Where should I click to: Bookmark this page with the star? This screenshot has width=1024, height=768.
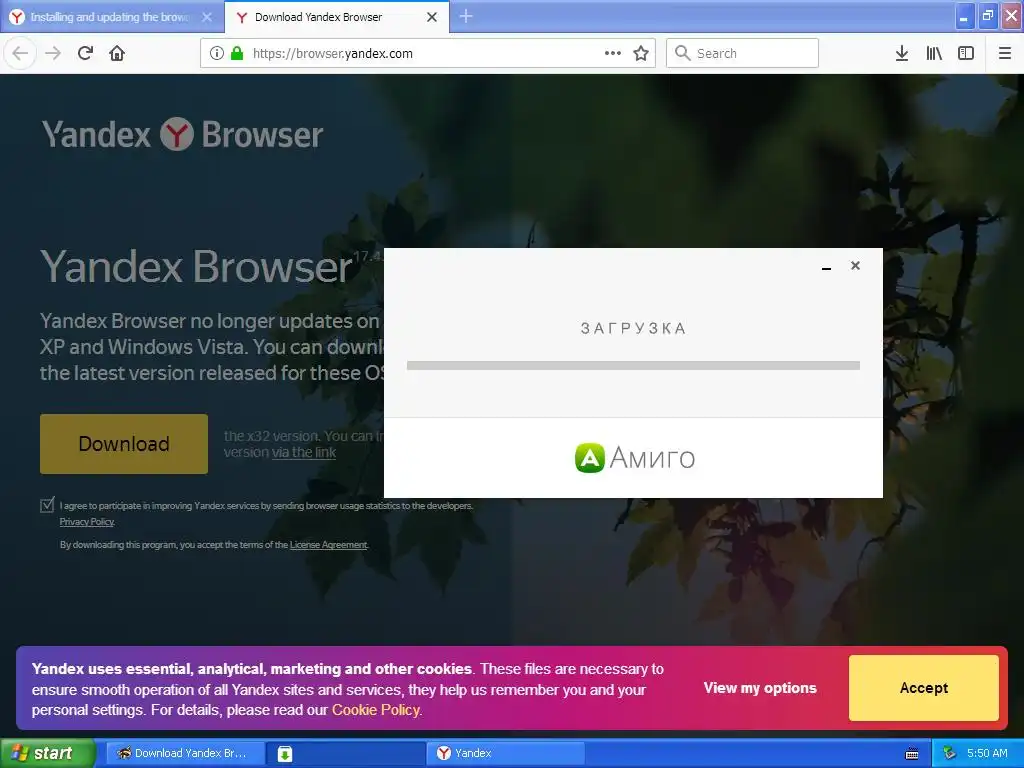(641, 53)
